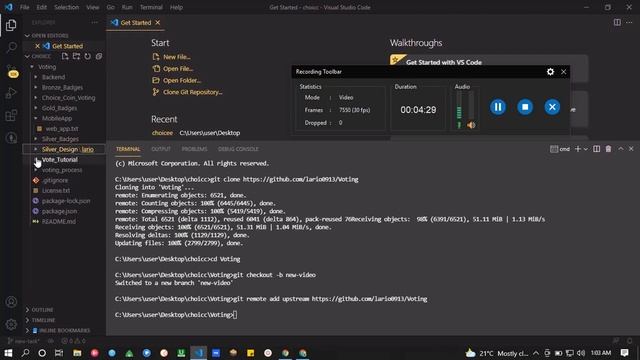Image resolution: width=640 pixels, height=360 pixels.
Task: Open Get Started with VS Code walkthrough
Action: coord(444,62)
